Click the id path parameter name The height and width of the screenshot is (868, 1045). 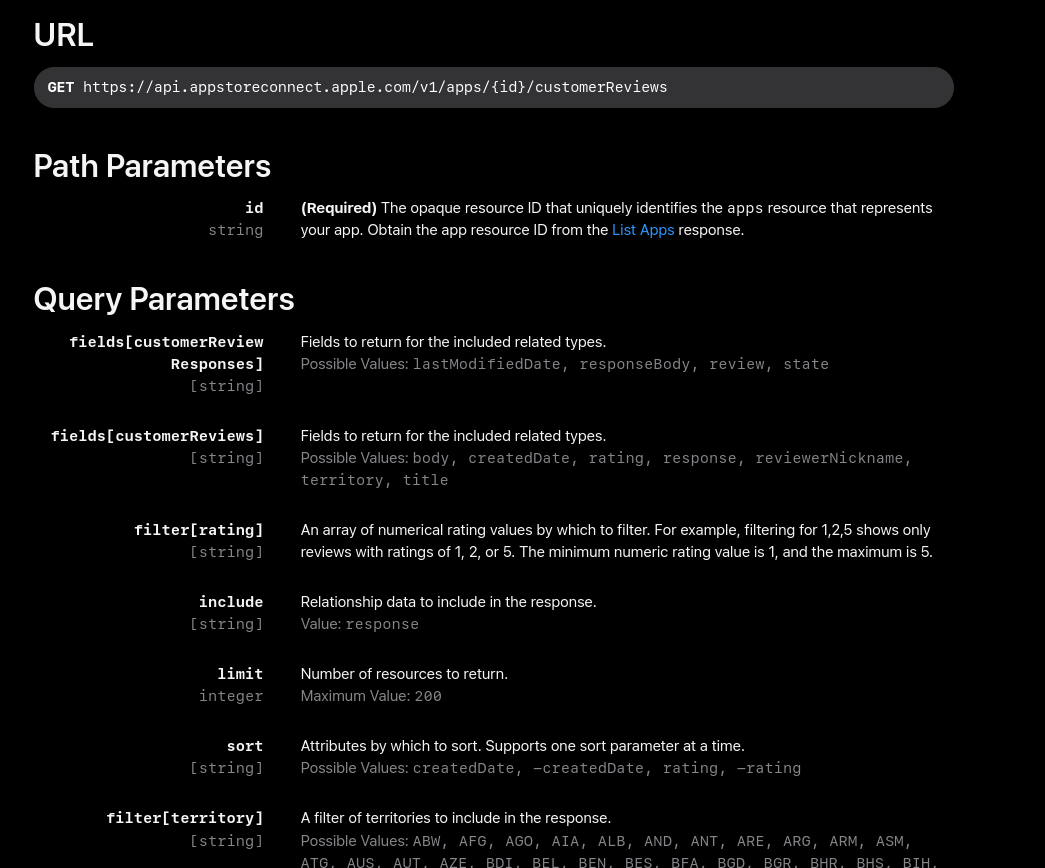(254, 208)
